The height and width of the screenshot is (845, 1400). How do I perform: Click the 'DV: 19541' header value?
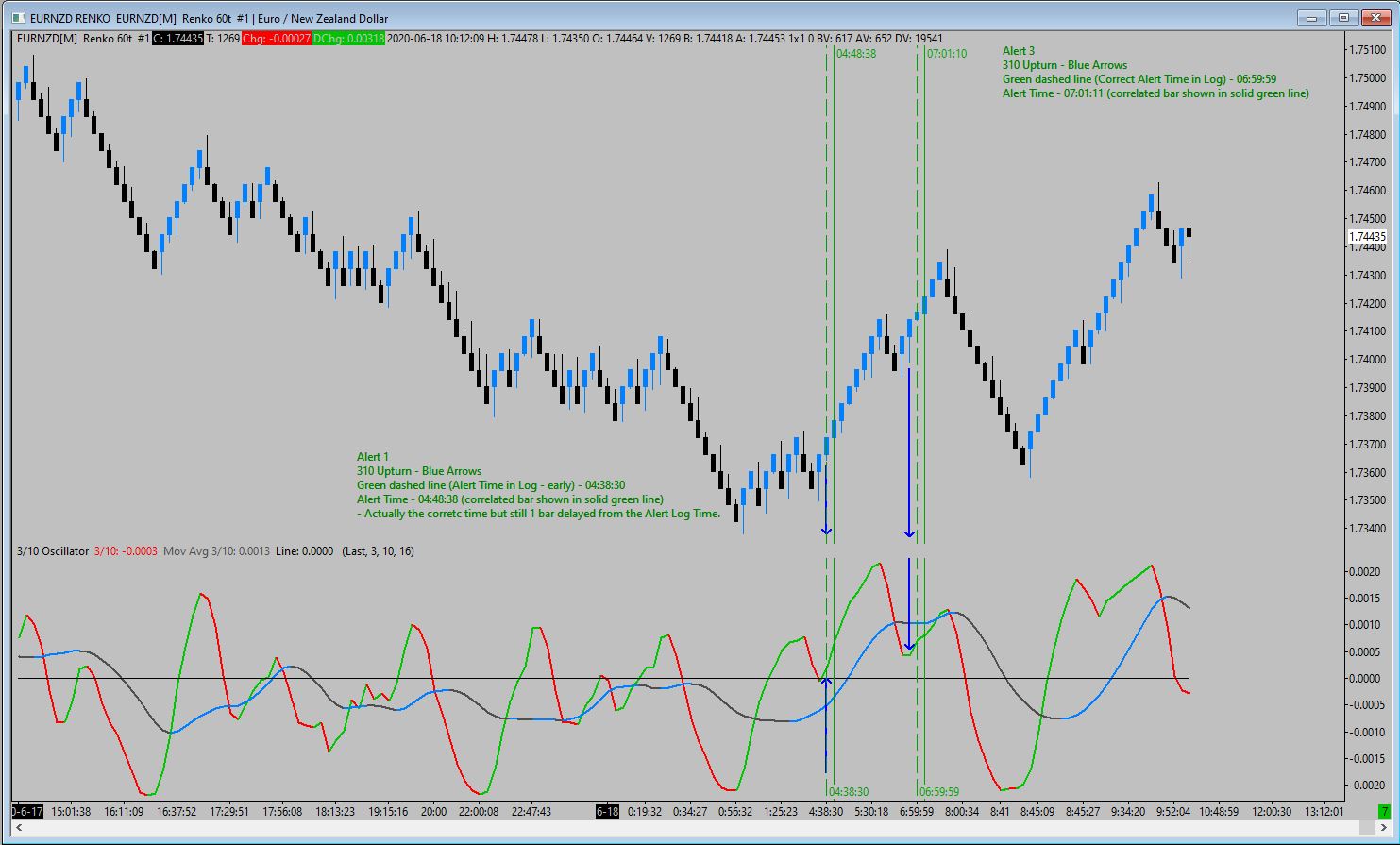tap(917, 39)
